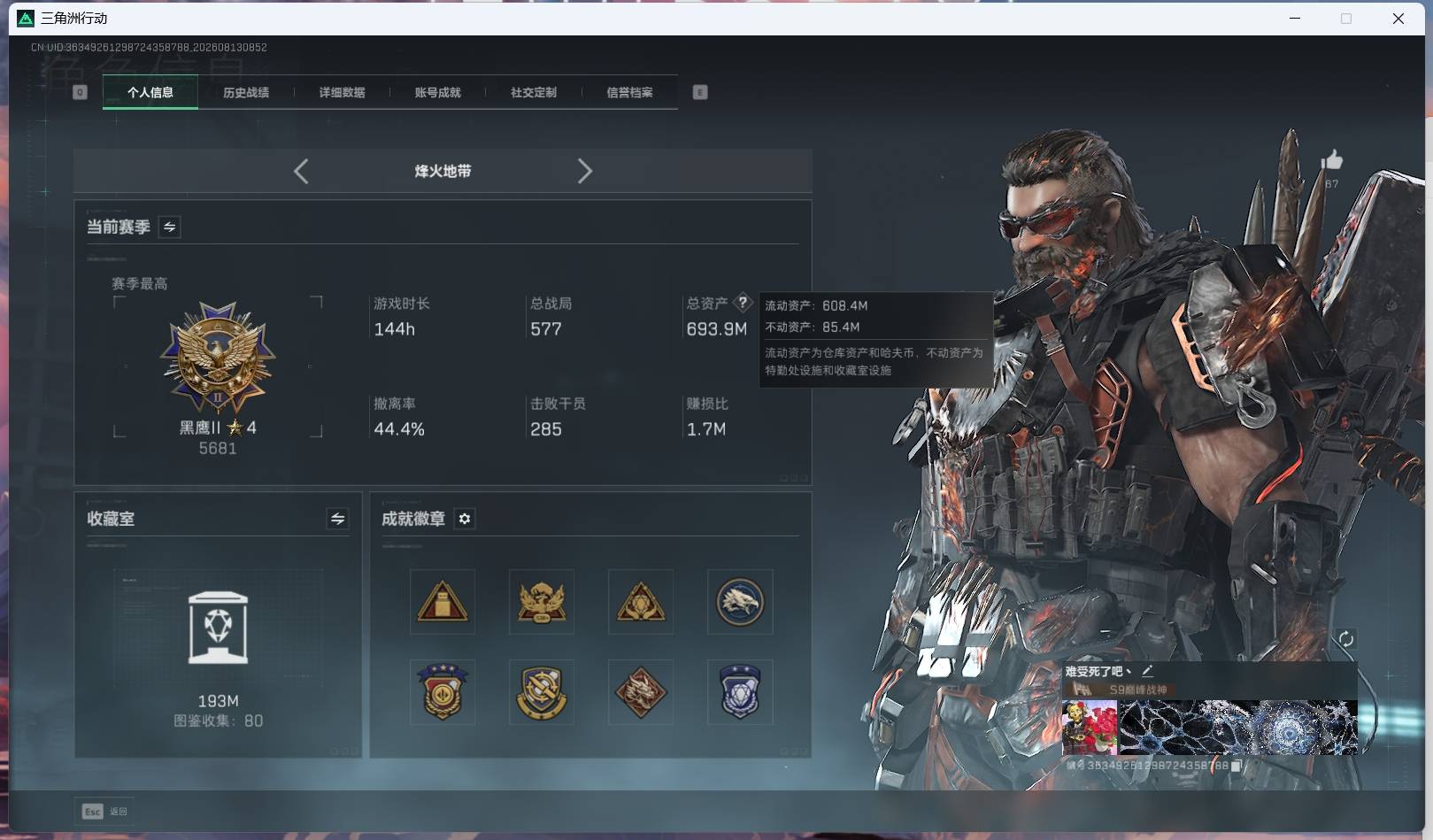
Task: Click the 赚损比 value 1.7M
Action: click(706, 429)
